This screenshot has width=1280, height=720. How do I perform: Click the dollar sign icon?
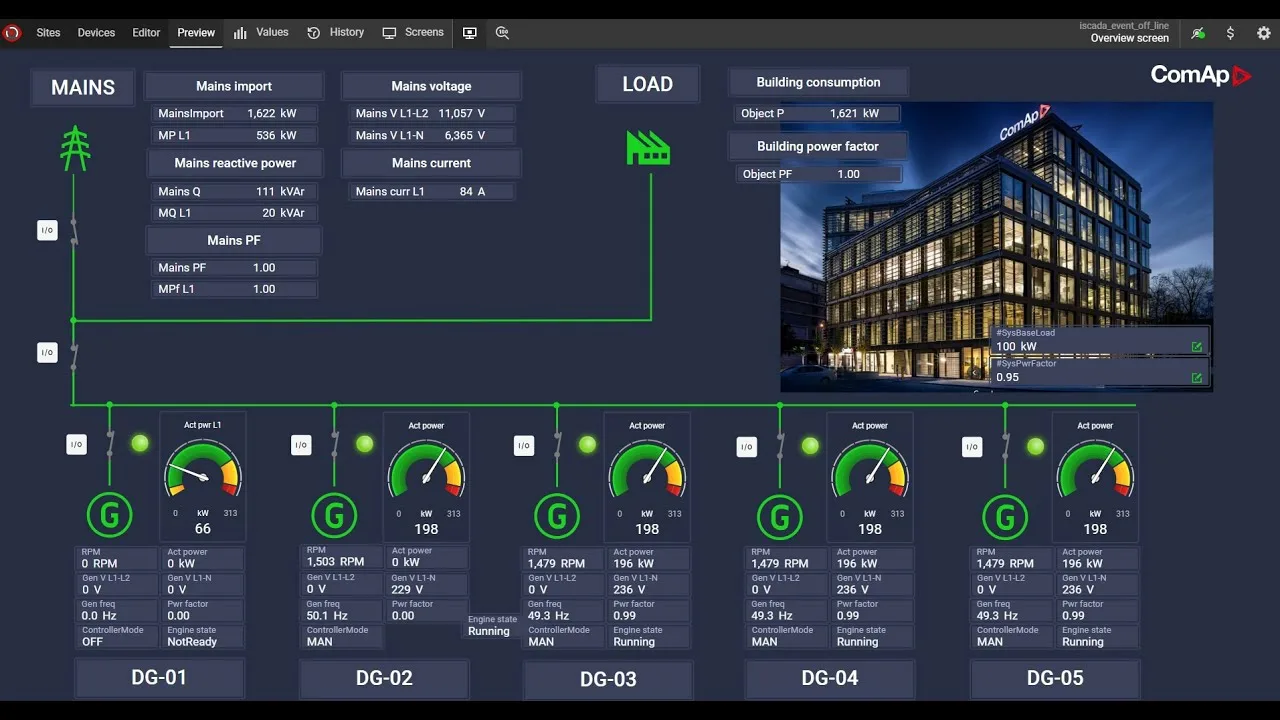(1230, 33)
